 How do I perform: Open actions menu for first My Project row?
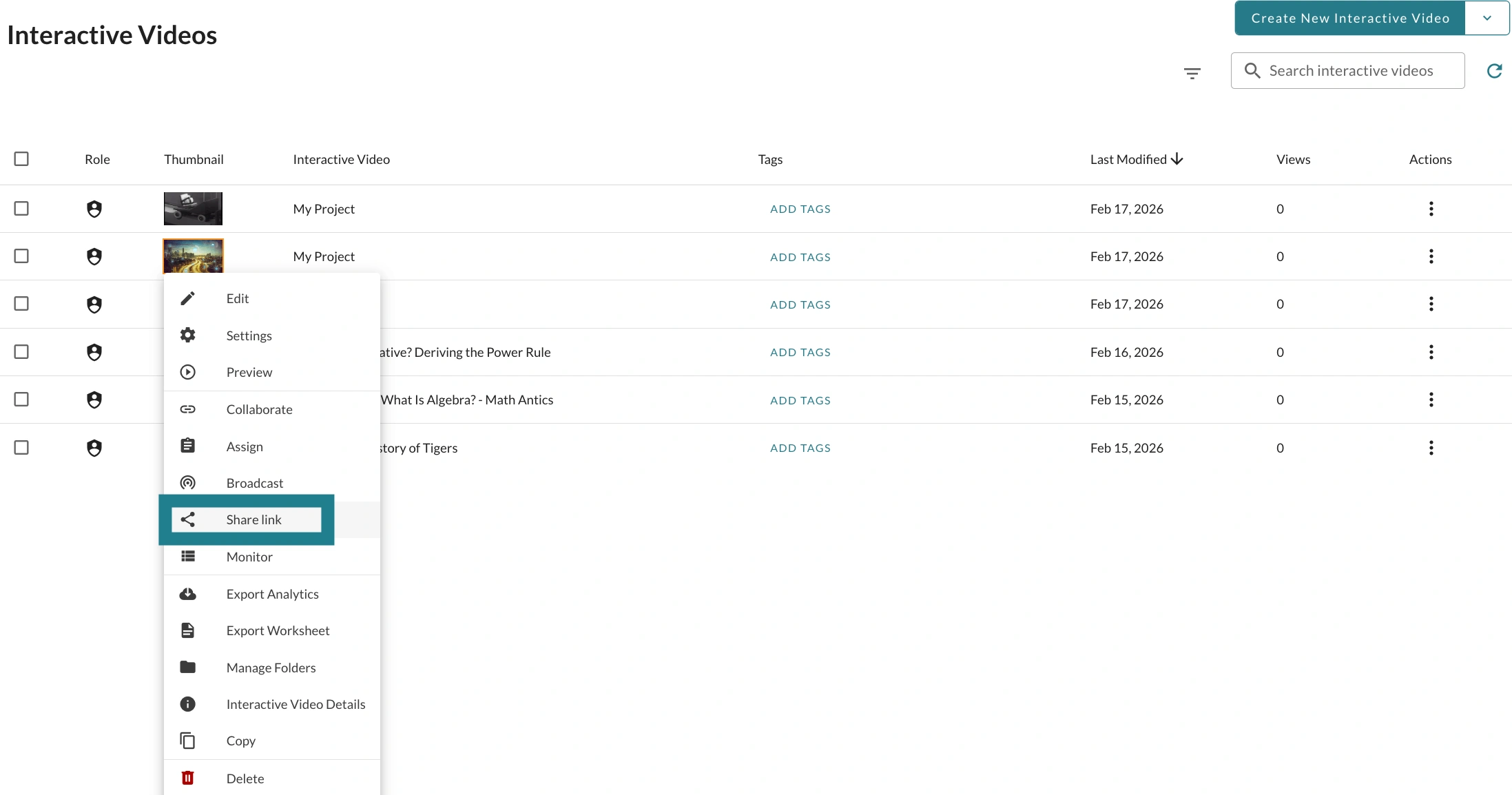1431,209
